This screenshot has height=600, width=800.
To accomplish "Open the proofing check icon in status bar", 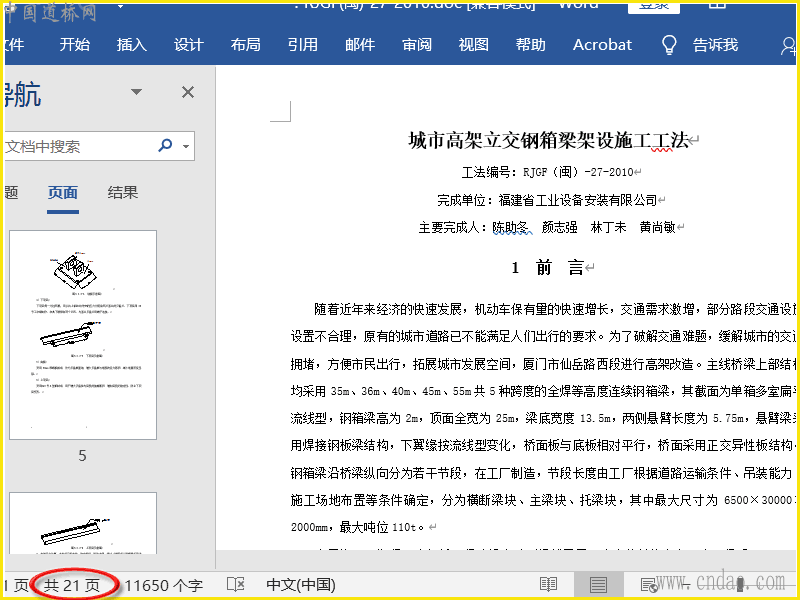I will [236, 584].
